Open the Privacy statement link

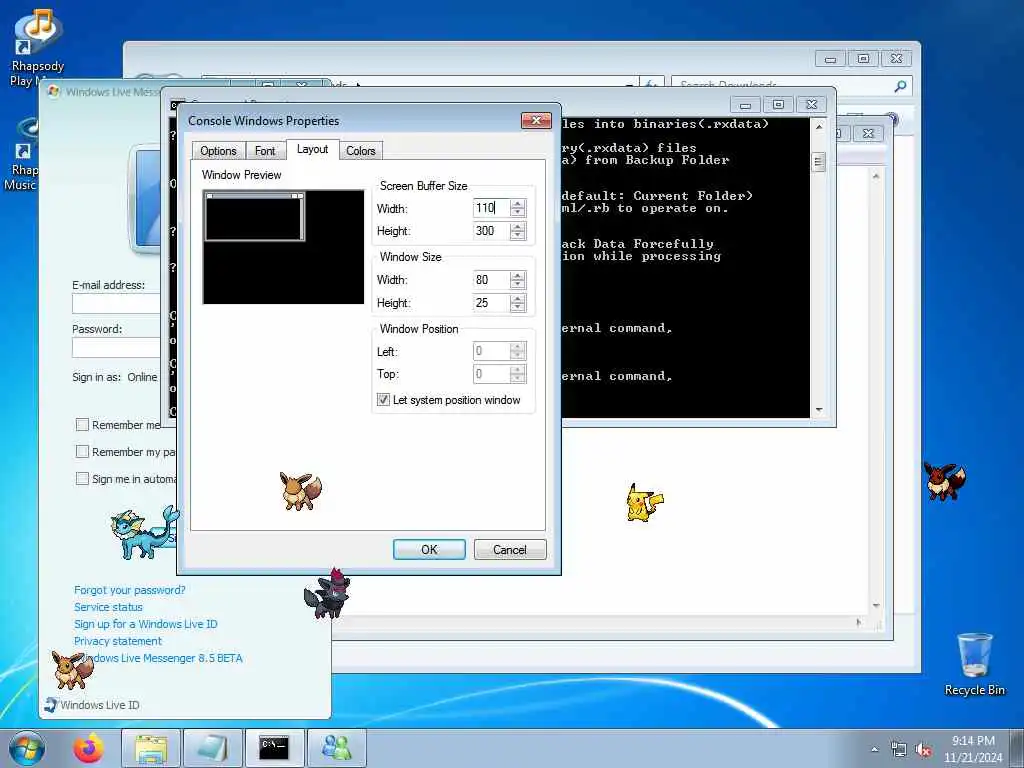coord(118,641)
